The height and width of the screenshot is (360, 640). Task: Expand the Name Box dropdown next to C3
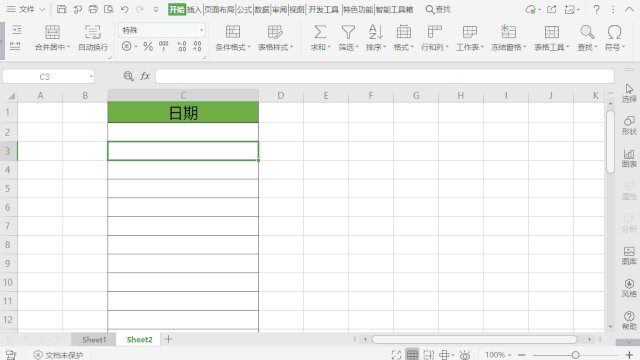[x=91, y=77]
